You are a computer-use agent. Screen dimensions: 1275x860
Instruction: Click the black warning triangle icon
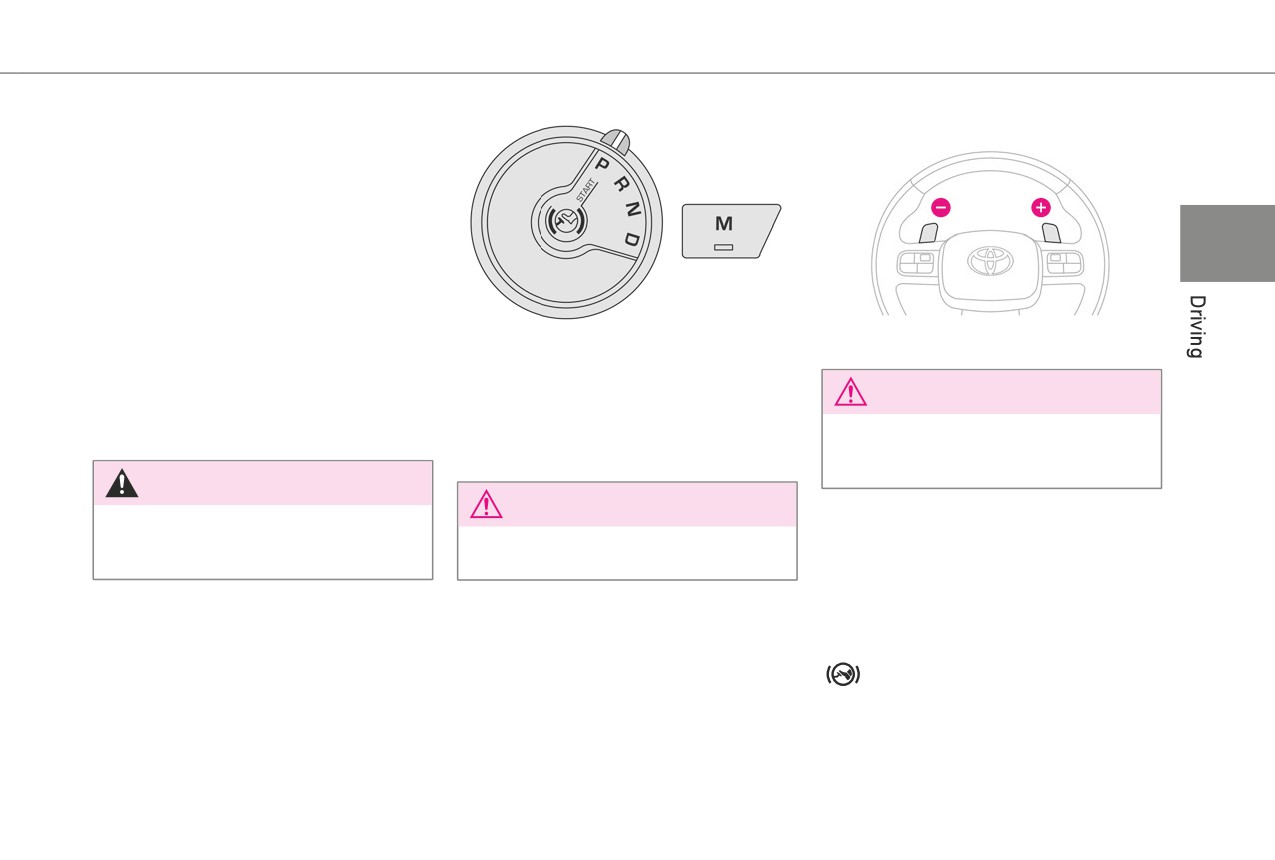pos(122,483)
